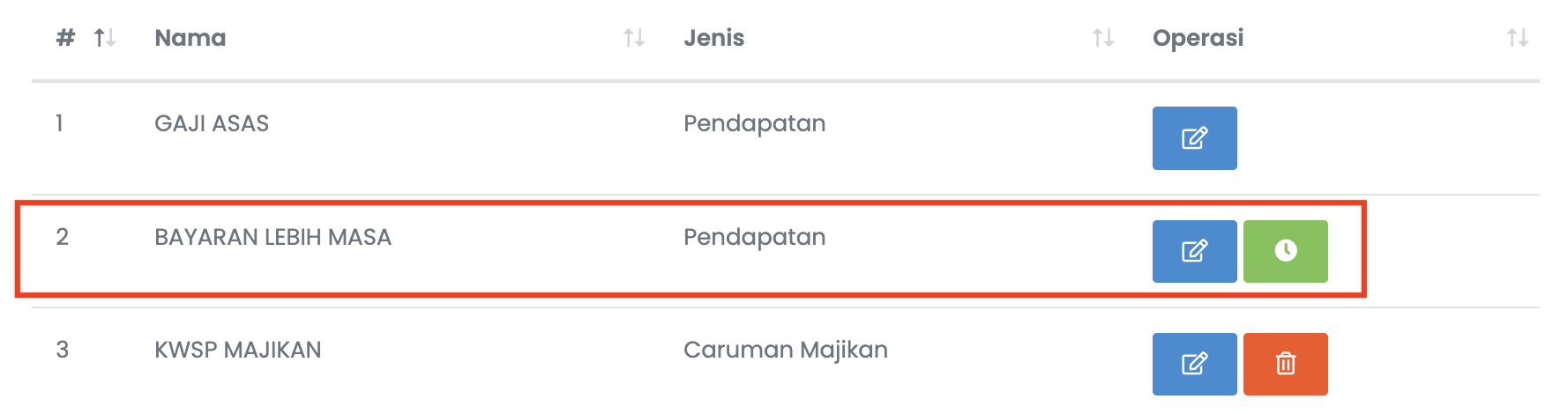Image resolution: width=1568 pixels, height=414 pixels.
Task: Sort using the Operasi column arrows
Action: (x=1518, y=38)
